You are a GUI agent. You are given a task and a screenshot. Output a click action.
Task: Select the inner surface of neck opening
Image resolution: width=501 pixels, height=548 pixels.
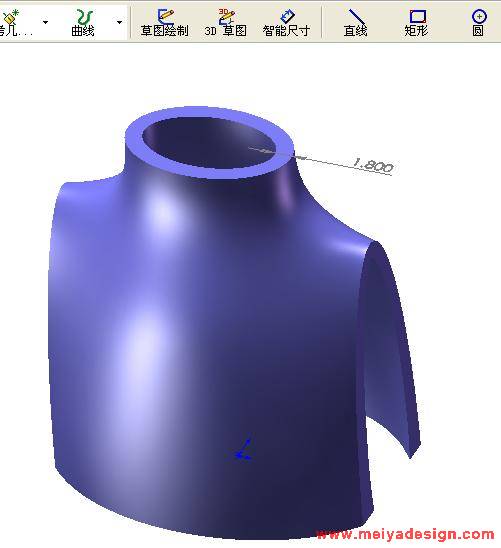point(206,143)
